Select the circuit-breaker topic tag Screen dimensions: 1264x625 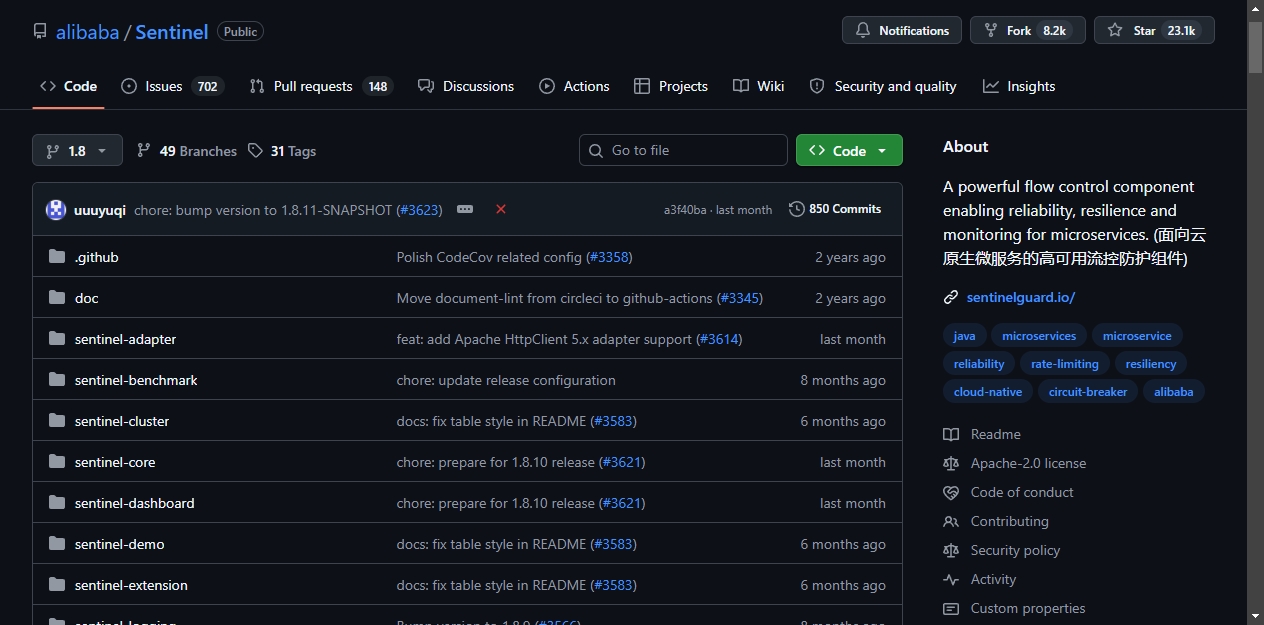[x=1088, y=392]
